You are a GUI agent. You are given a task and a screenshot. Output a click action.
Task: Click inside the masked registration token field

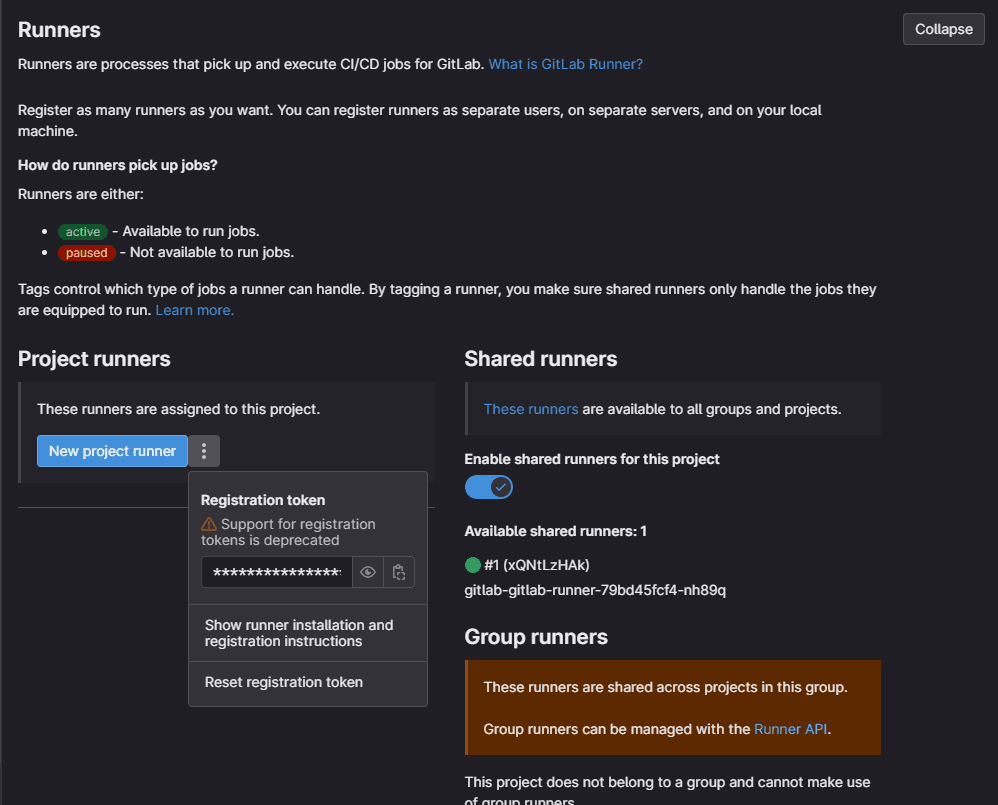pos(276,572)
